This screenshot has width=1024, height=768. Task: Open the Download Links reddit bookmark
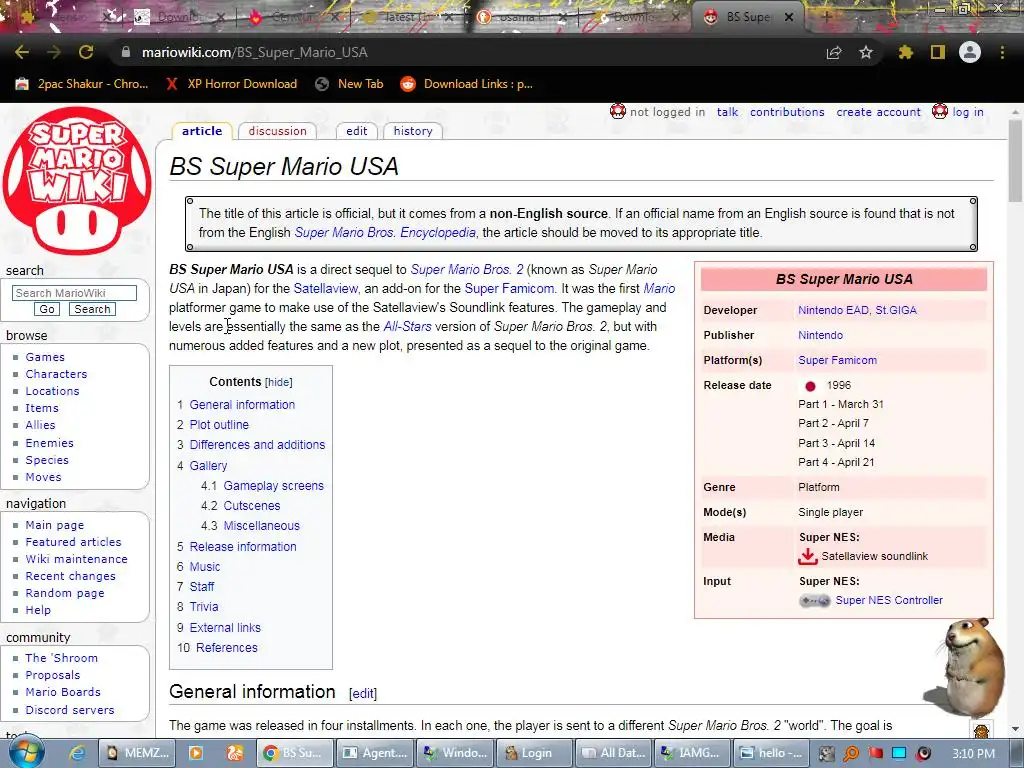467,84
